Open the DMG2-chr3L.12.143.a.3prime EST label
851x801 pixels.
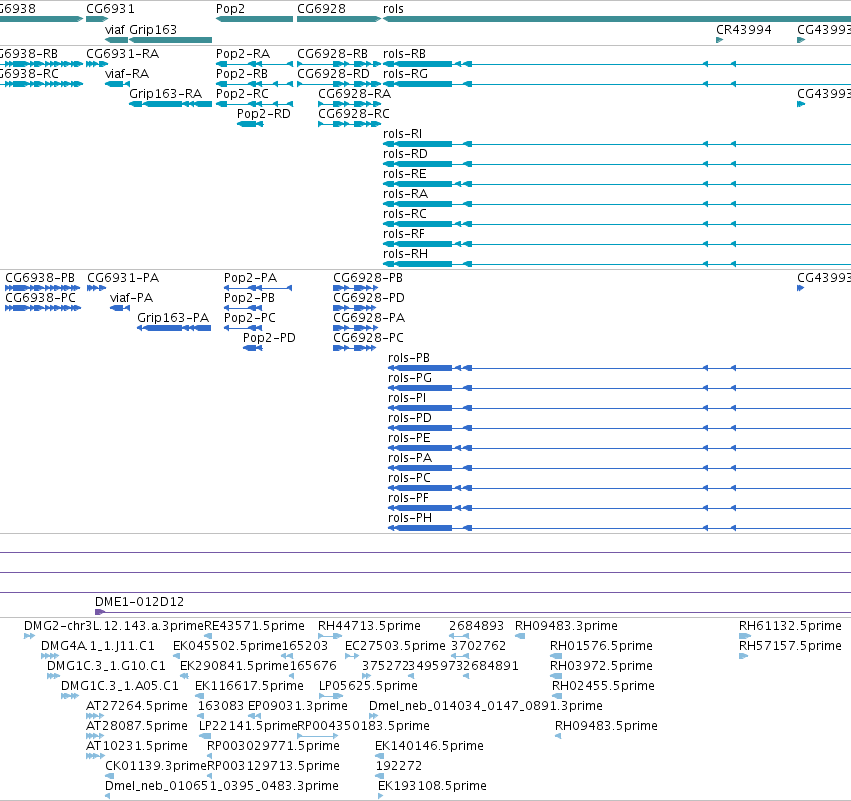[x=114, y=626]
